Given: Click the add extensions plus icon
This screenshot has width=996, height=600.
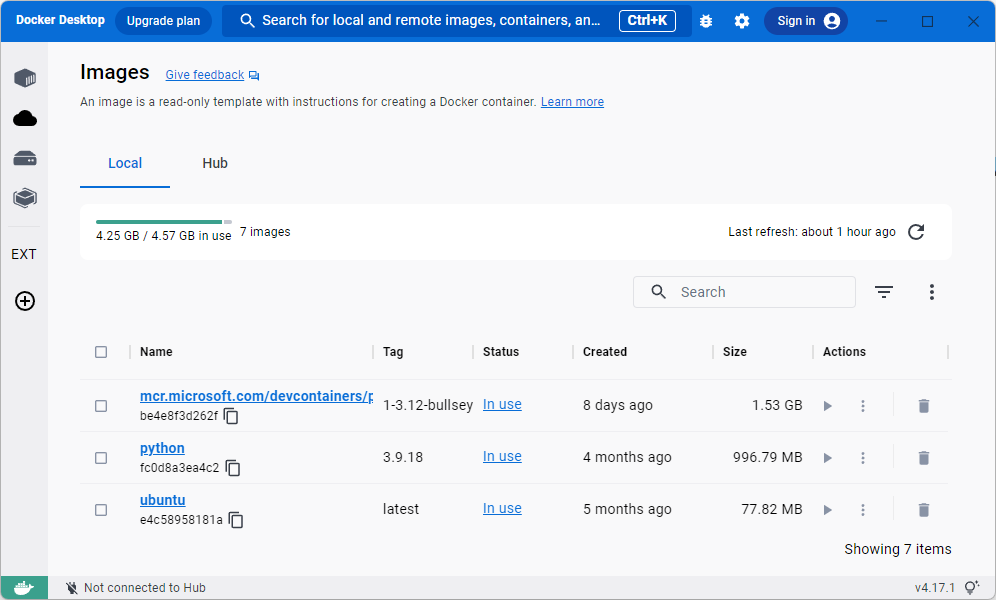Looking at the screenshot, I should point(25,301).
